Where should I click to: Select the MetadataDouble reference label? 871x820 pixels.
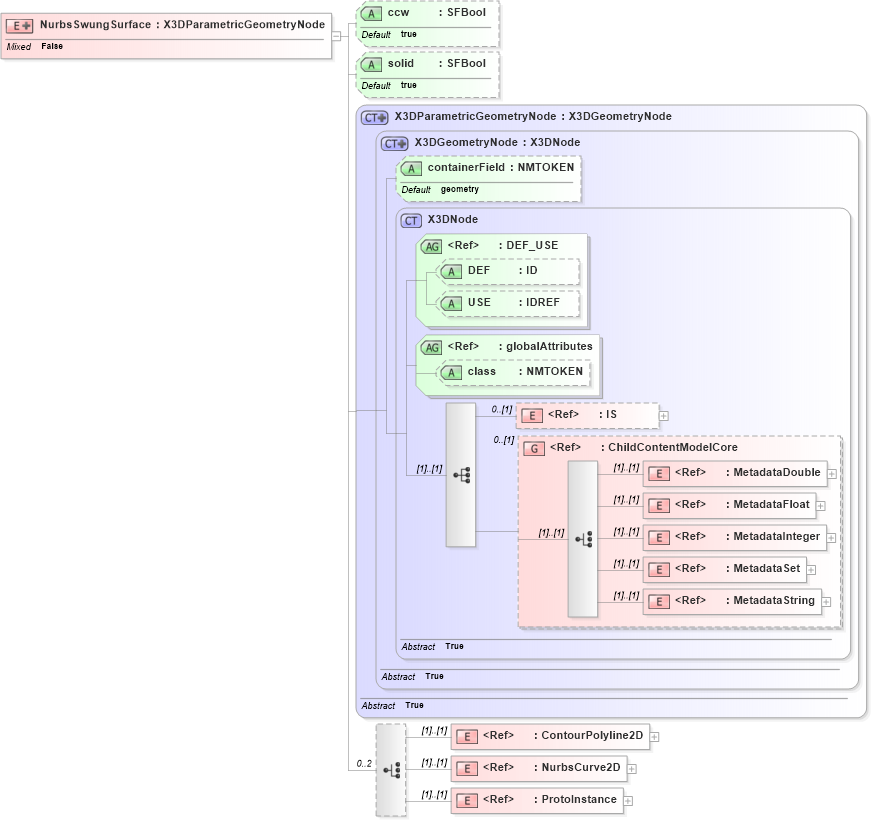tap(748, 472)
